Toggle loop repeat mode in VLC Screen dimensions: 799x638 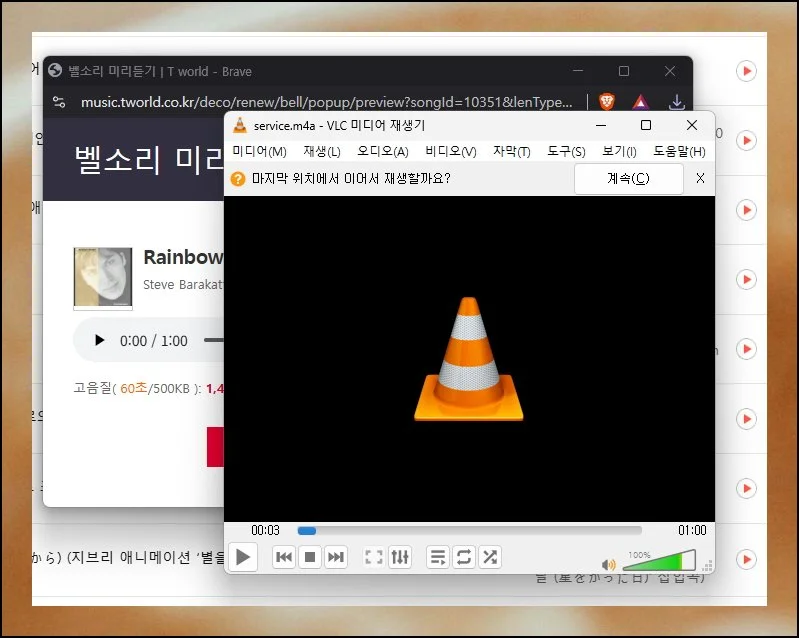click(464, 557)
